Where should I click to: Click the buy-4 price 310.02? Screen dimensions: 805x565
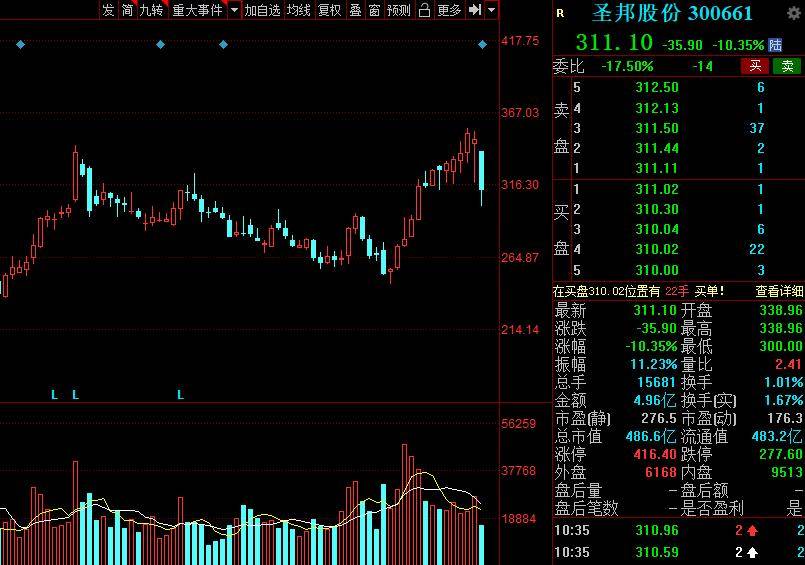[657, 249]
